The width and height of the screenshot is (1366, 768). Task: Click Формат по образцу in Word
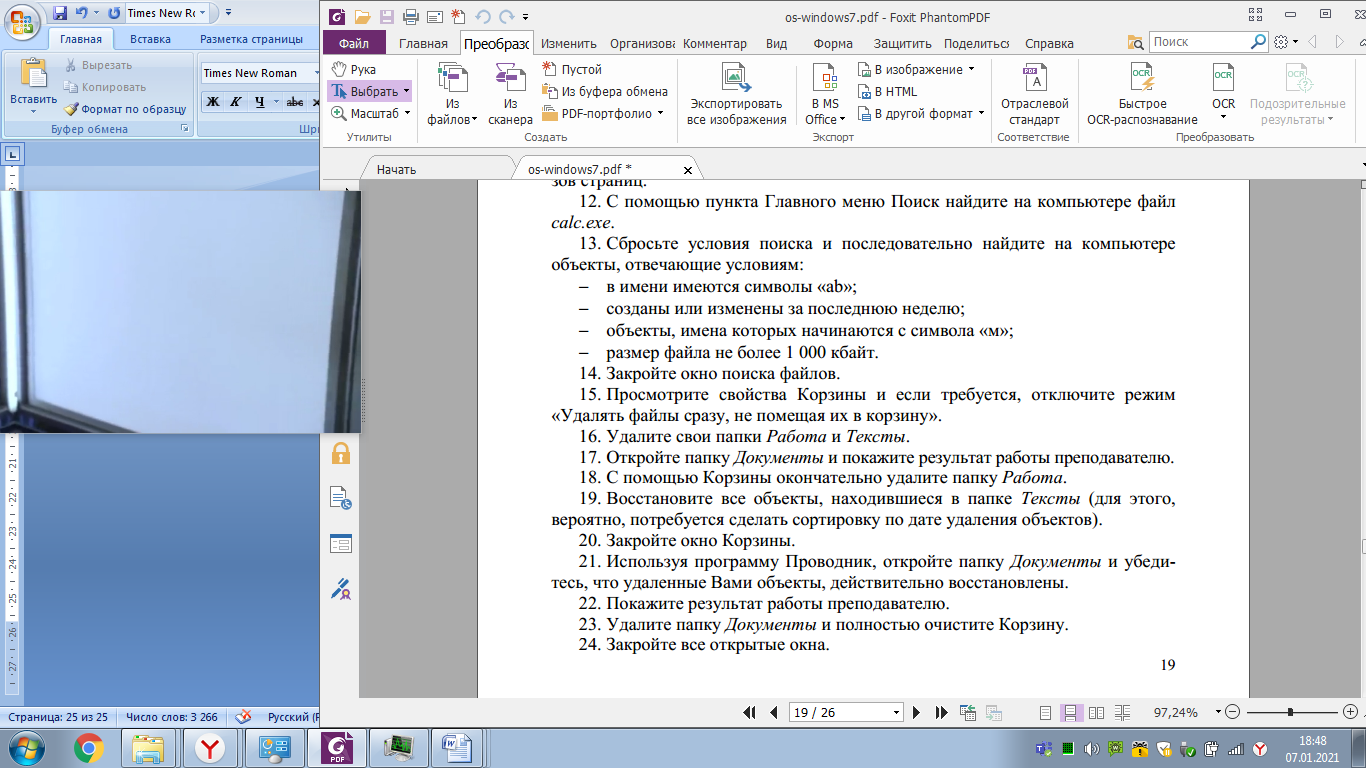[x=125, y=109]
